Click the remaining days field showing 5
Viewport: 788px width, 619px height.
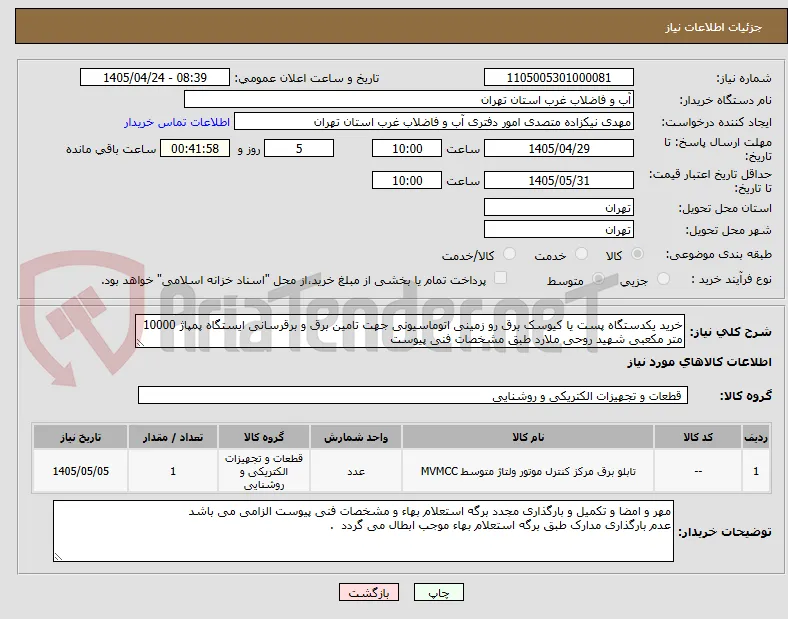299,149
